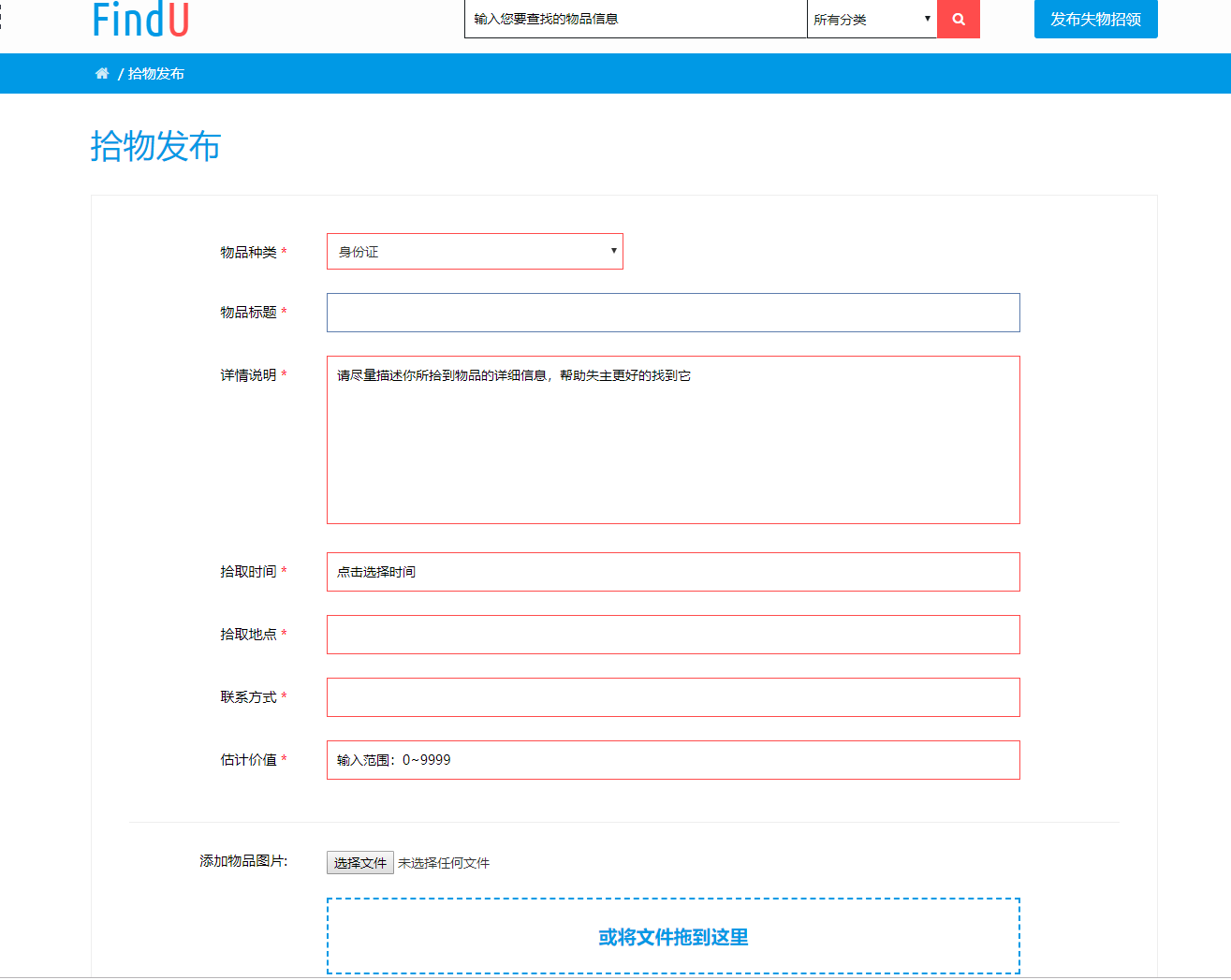Screen dimensions: 1231x980
Task: Click the red magnifier search icon
Action: (x=958, y=19)
